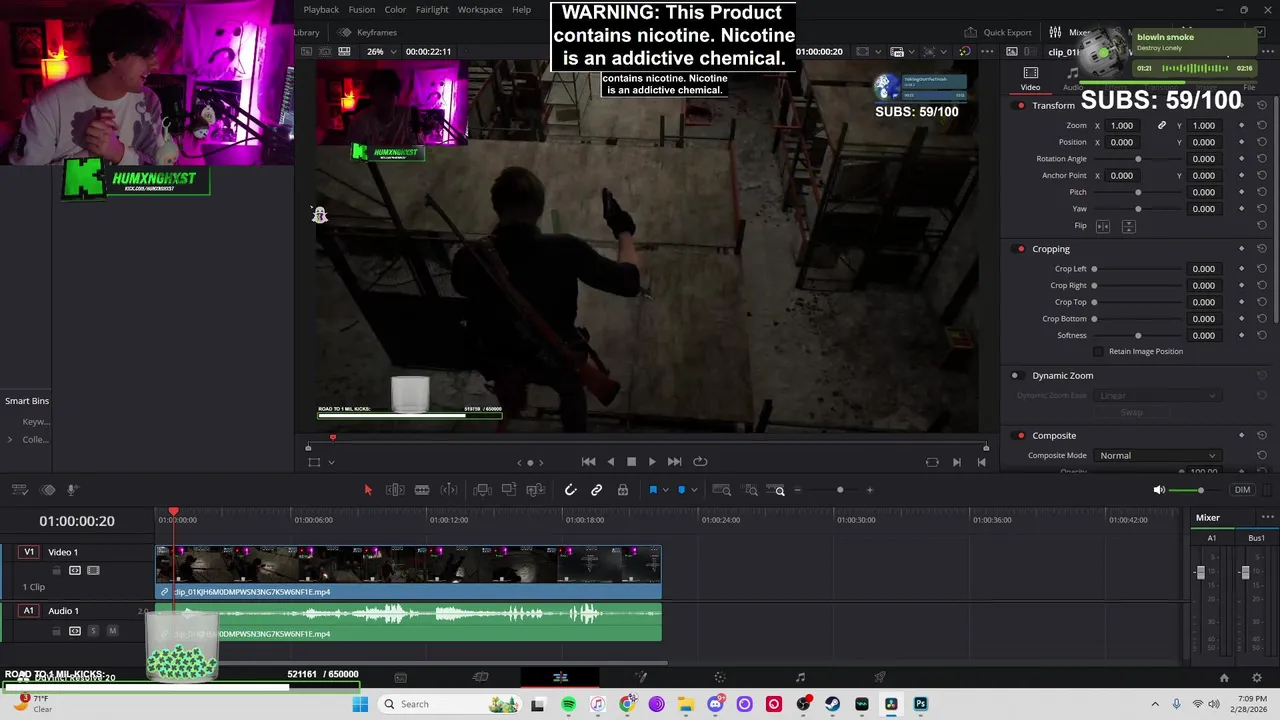1280x720 pixels.
Task: Click the Replace Clip toolbar icon
Action: 535,490
